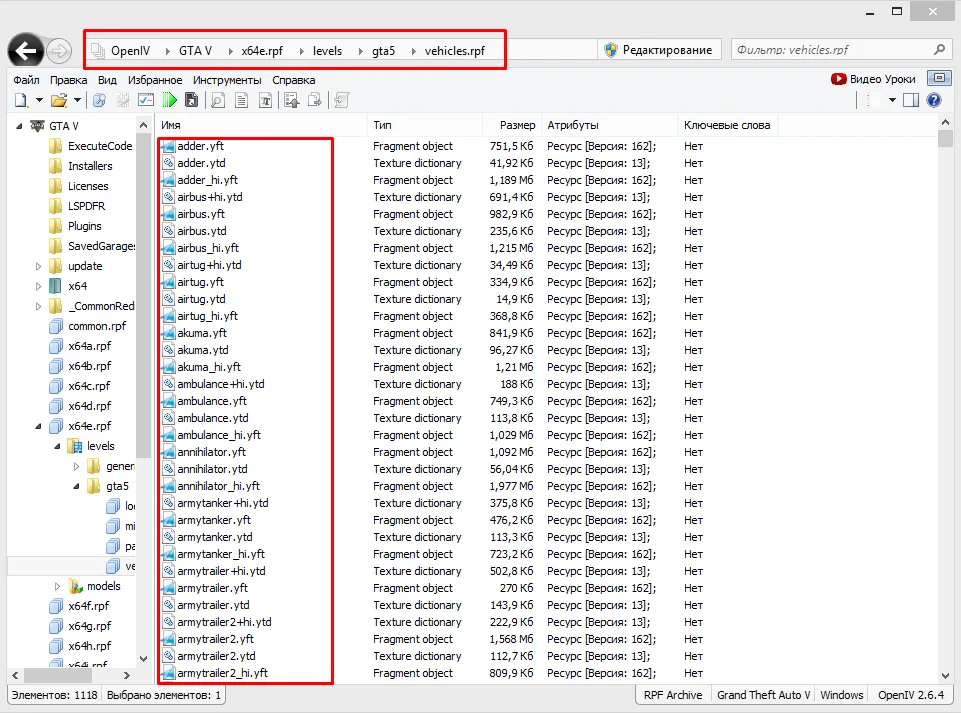Click the OpenIV root icon in address bar
Image resolution: width=961 pixels, height=713 pixels.
point(97,50)
